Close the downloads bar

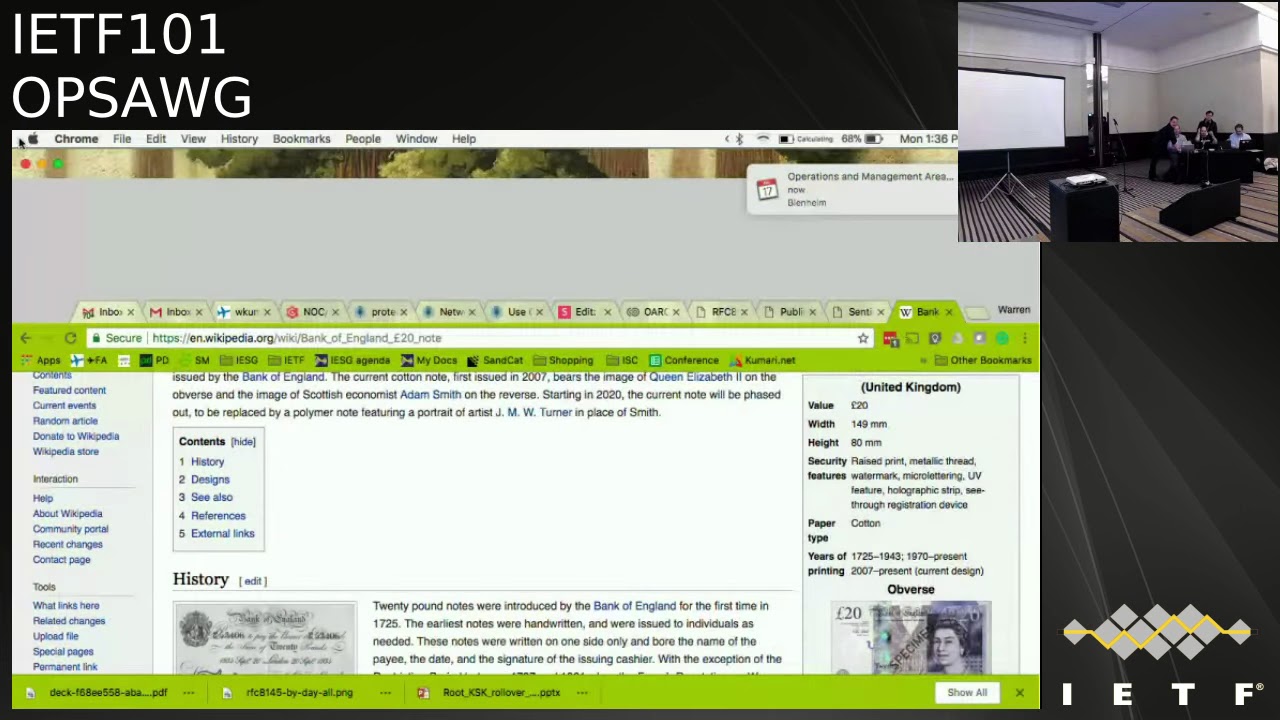1019,692
